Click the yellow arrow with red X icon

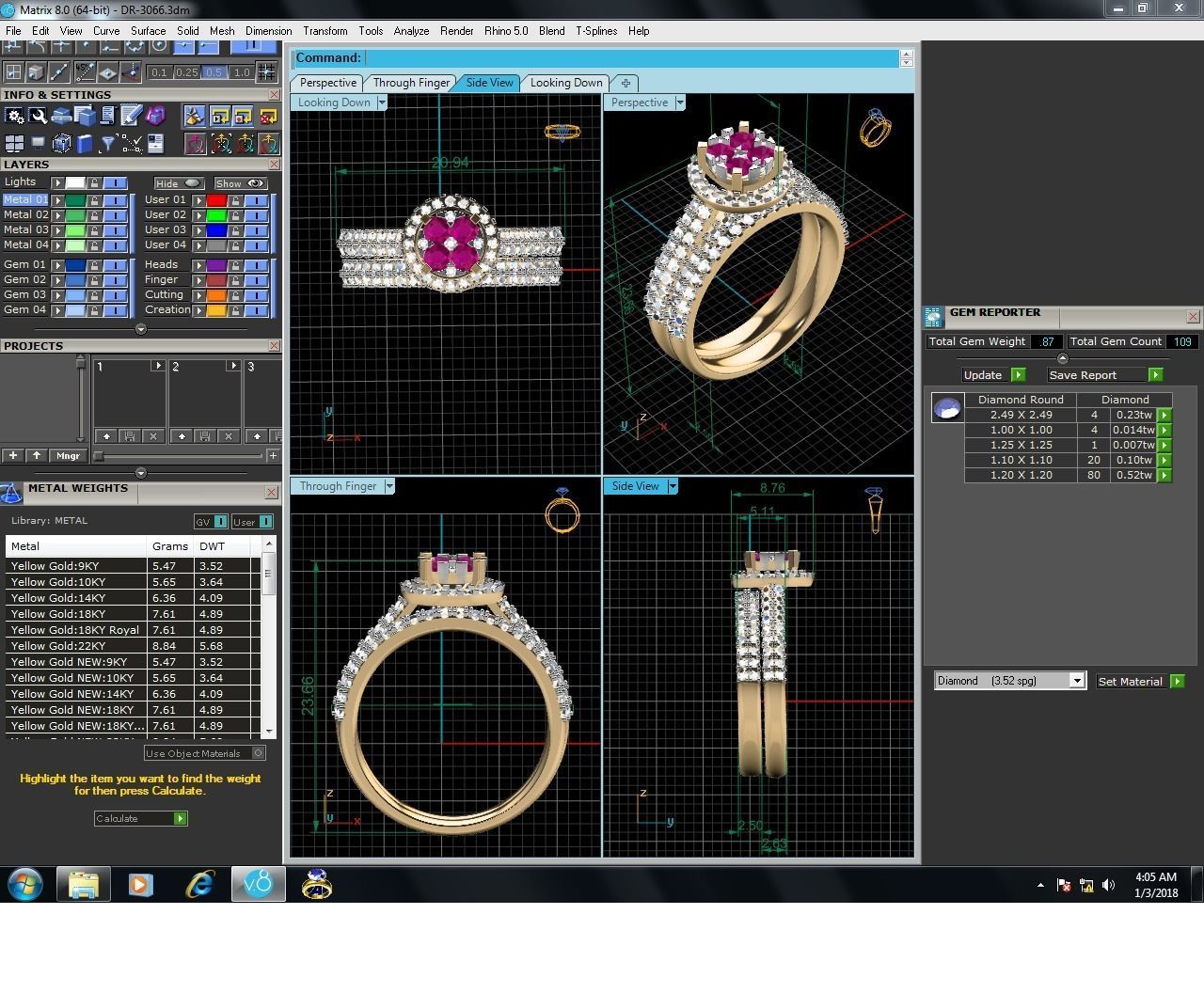(x=268, y=116)
